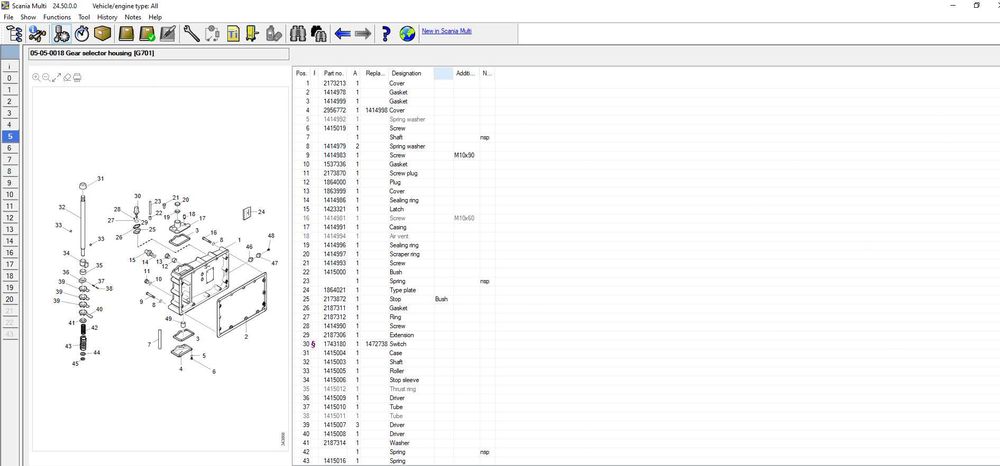This screenshot has height=466, width=1000.
Task: Select the Screw plug row
Action: tap(393, 173)
